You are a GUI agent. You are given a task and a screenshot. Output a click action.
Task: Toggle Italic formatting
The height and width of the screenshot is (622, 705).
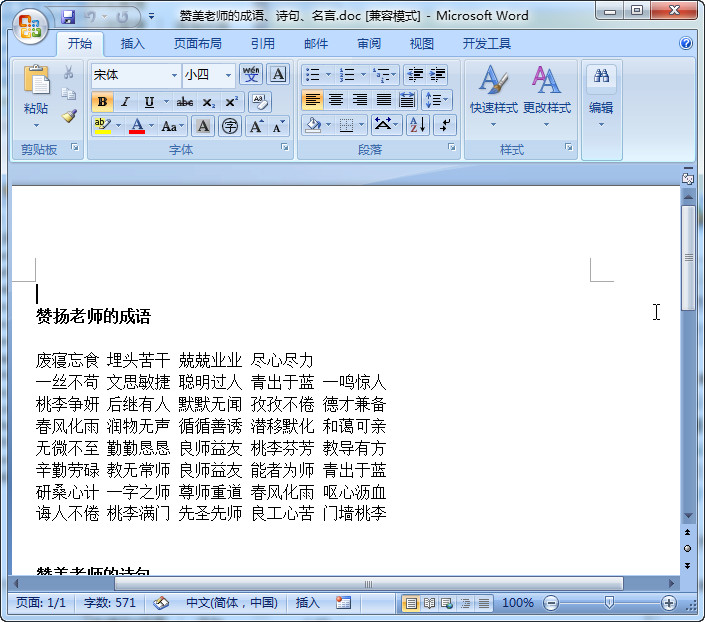click(125, 102)
